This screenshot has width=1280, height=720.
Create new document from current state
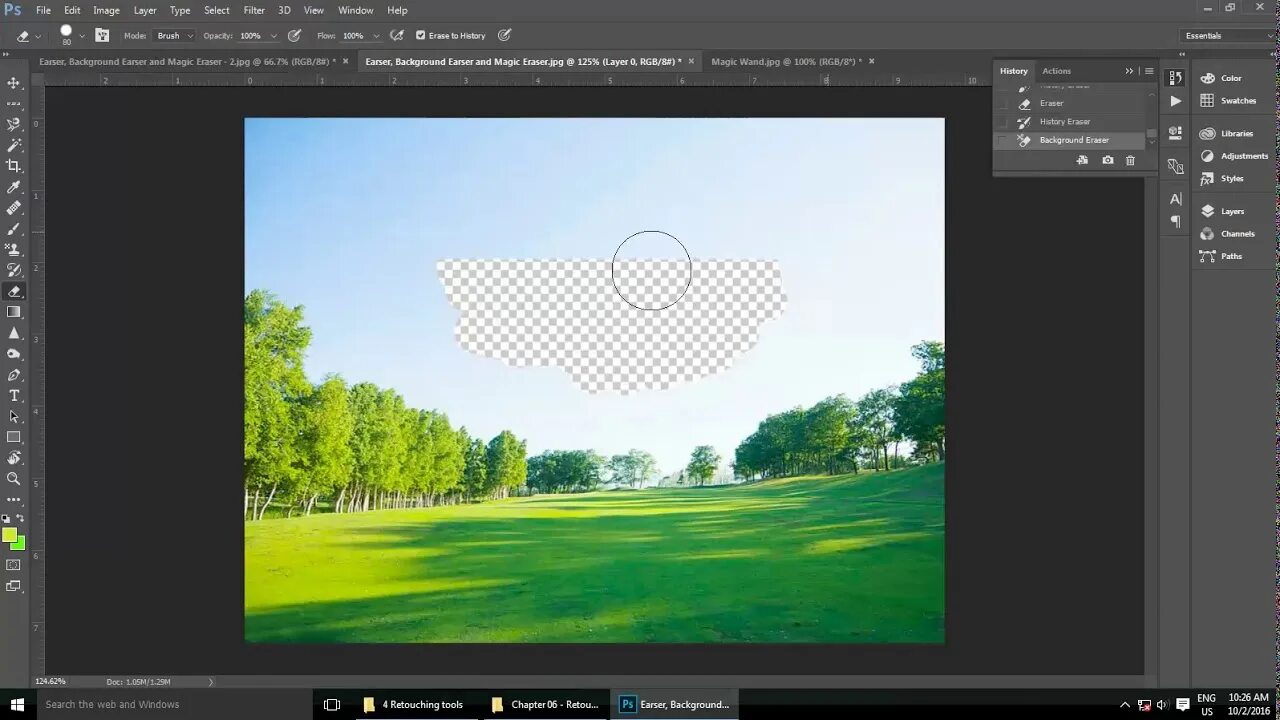click(1082, 160)
